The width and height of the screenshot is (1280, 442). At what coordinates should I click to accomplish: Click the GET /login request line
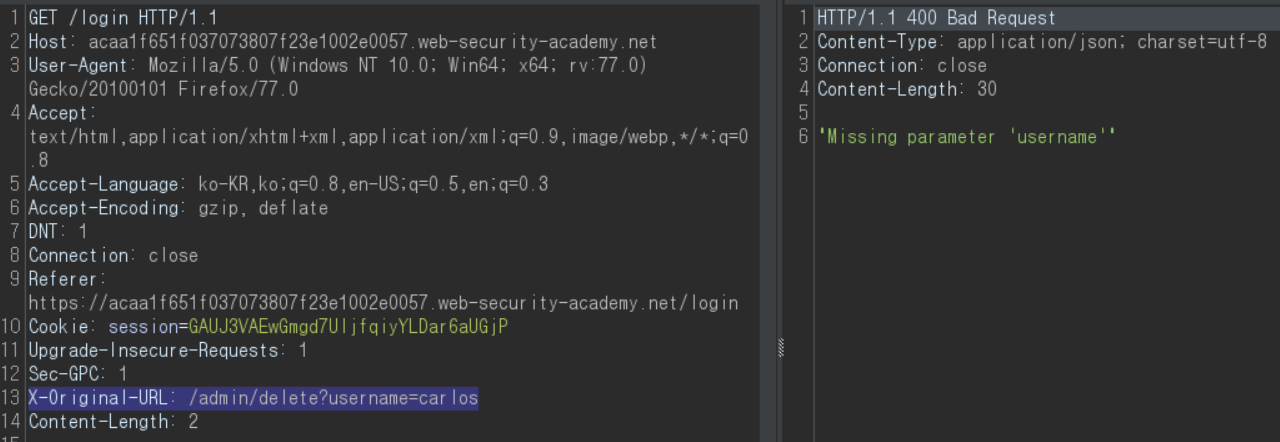pyautogui.click(x=123, y=19)
